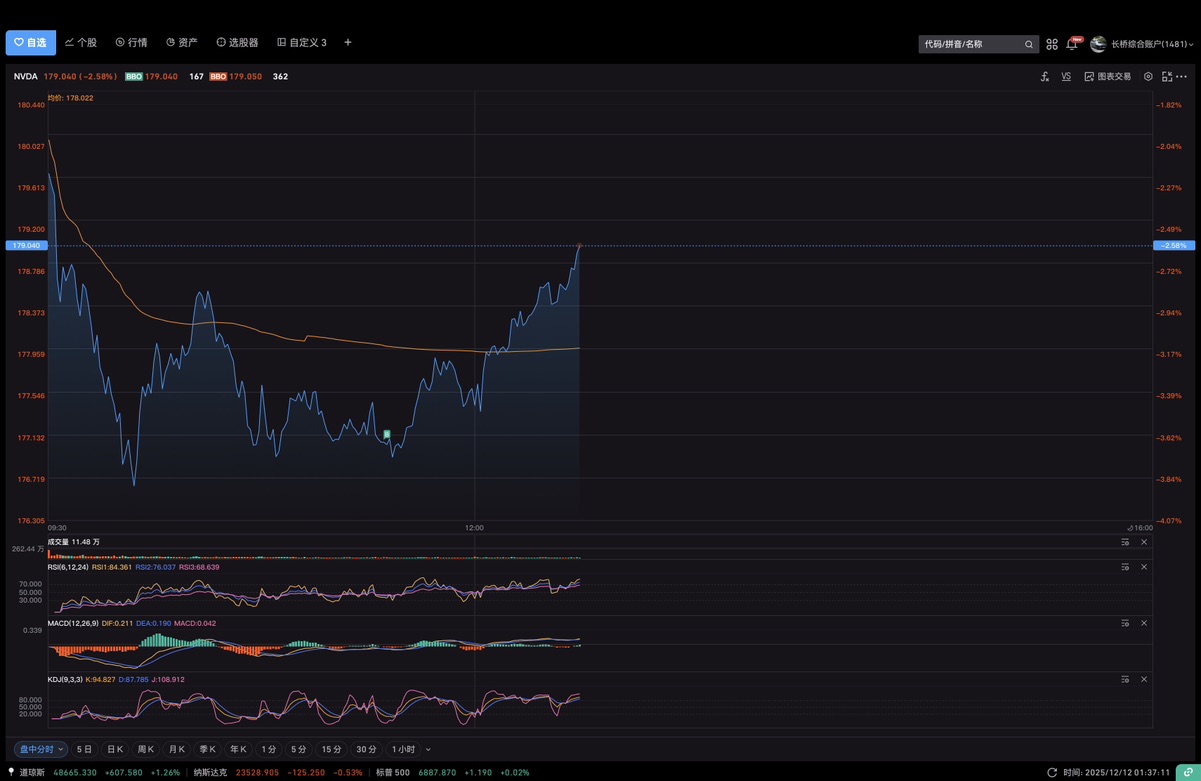
Task: Open the 选股器 tab
Action: pos(237,43)
